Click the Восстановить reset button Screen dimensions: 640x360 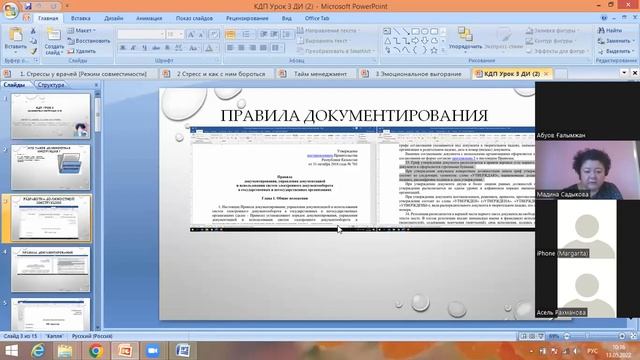[89, 41]
